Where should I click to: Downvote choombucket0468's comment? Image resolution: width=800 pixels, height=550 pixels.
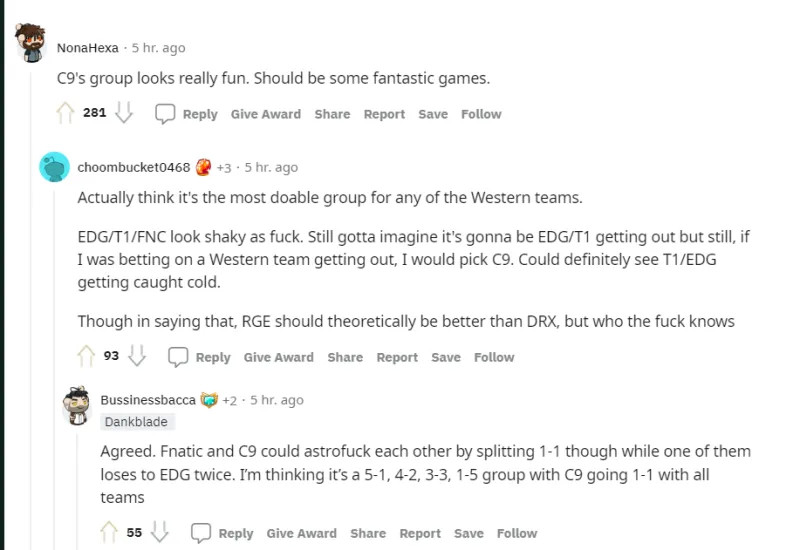click(138, 357)
